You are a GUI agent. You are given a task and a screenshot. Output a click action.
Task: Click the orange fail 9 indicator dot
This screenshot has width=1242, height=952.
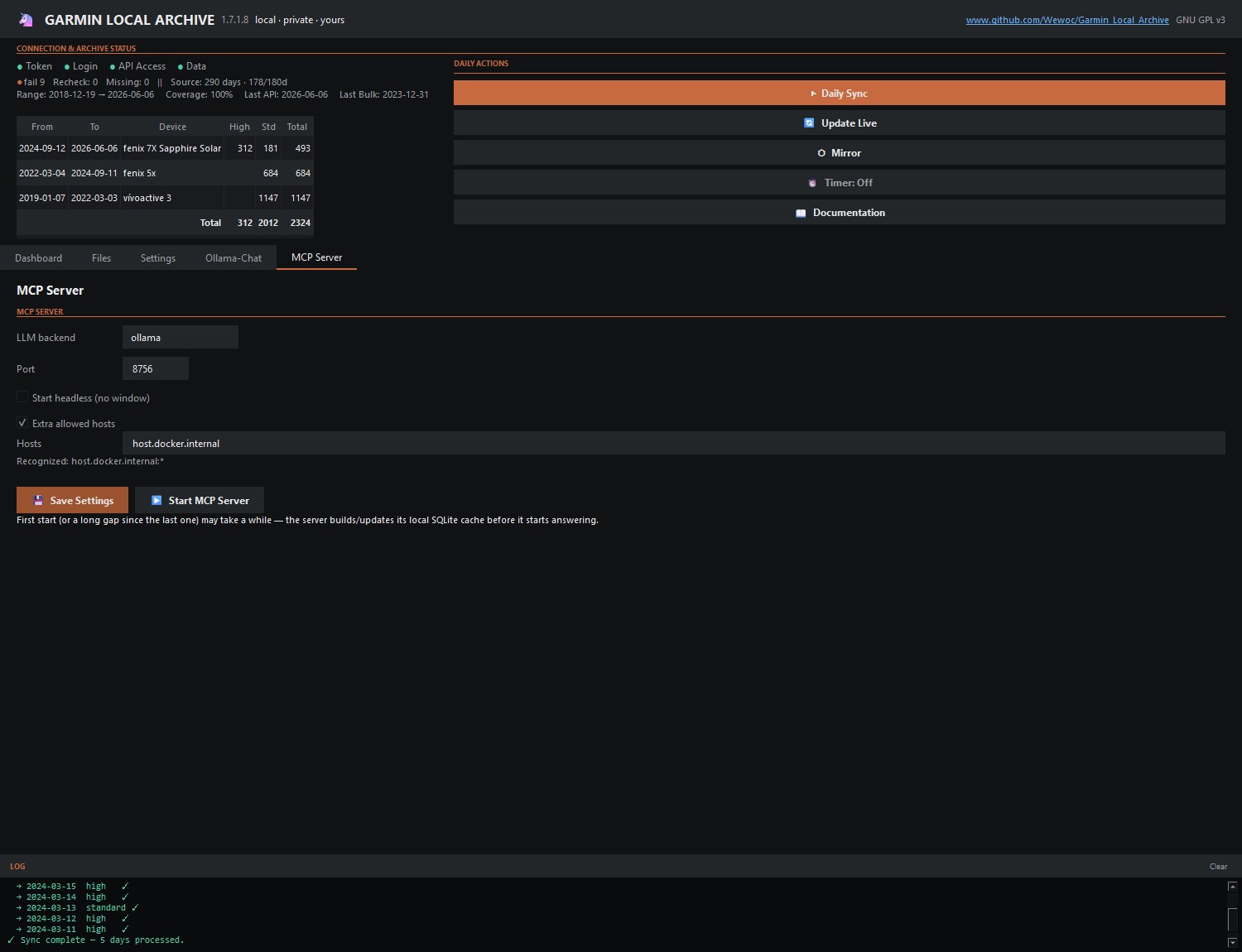pos(19,83)
